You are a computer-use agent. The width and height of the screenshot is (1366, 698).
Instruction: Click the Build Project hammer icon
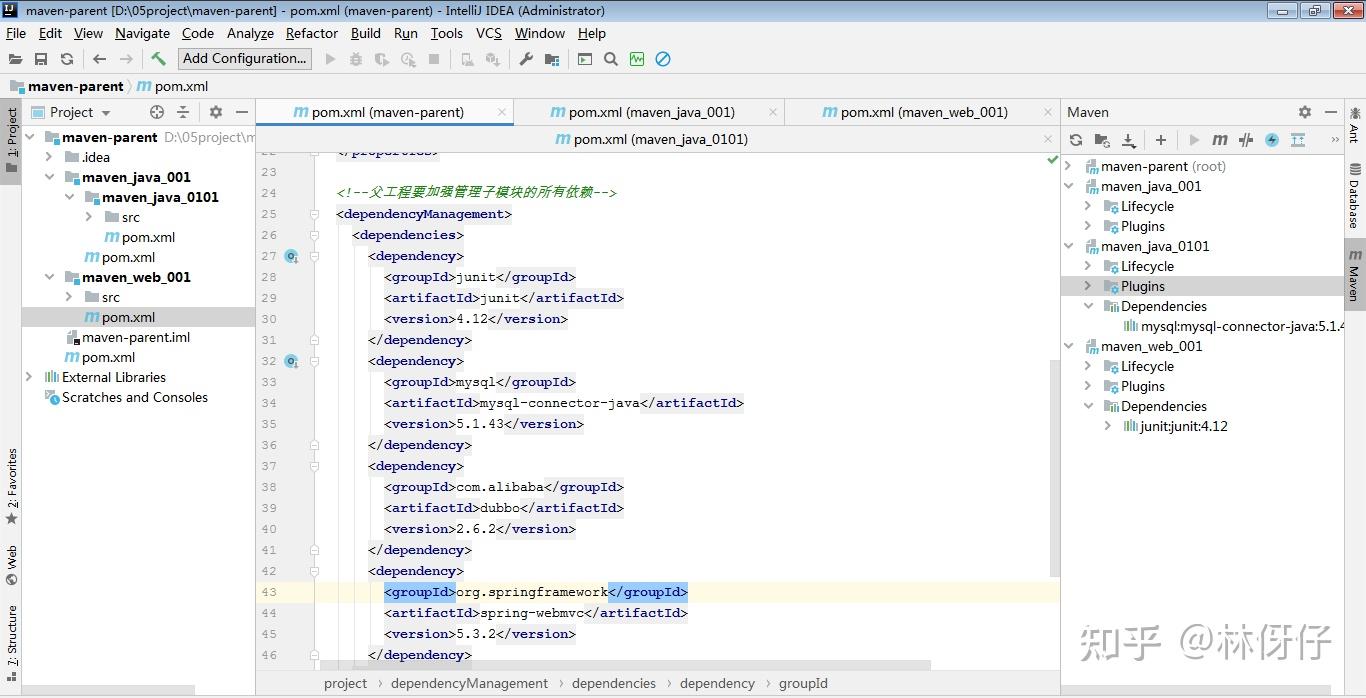158,59
